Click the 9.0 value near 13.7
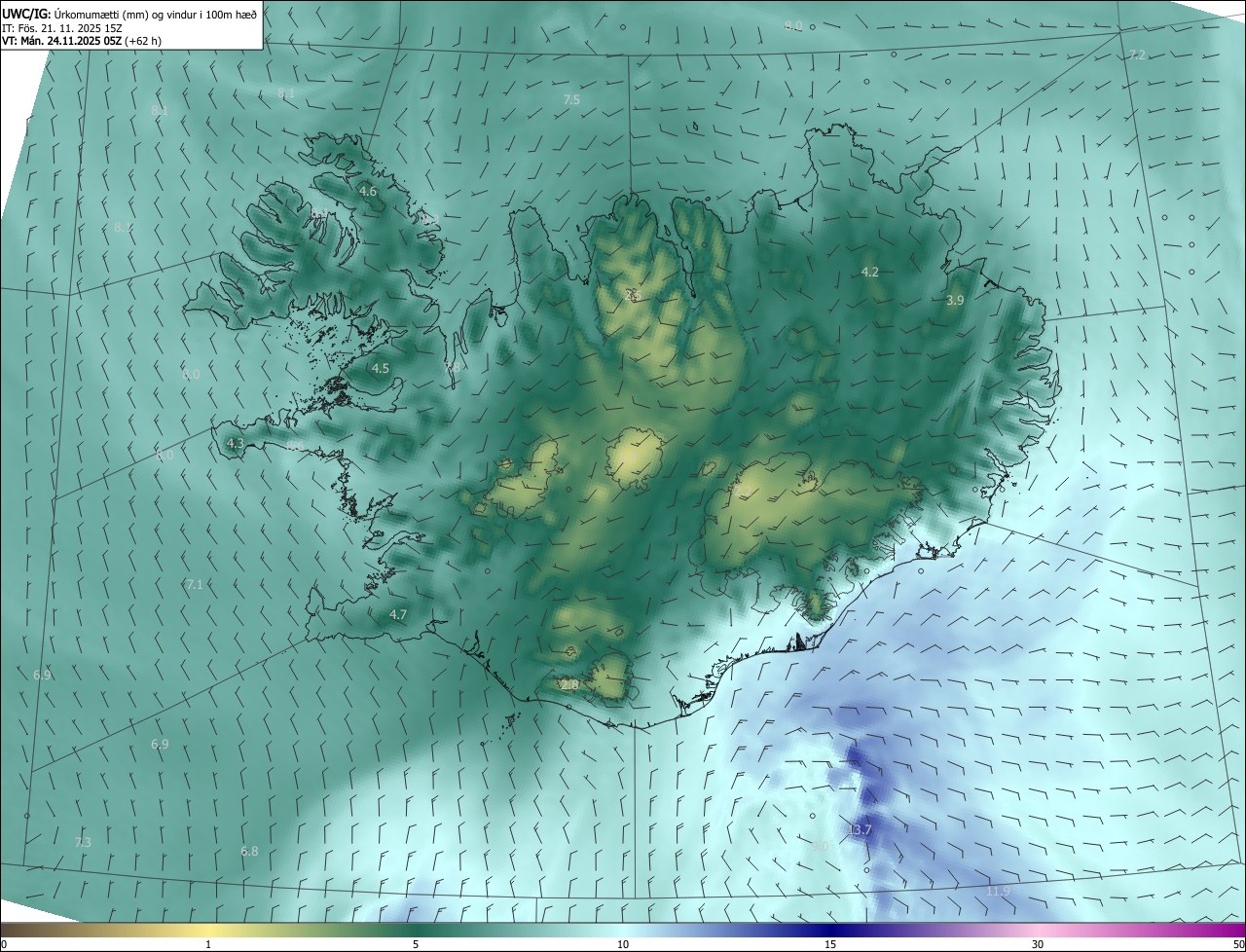This screenshot has width=1246, height=952. (x=820, y=847)
